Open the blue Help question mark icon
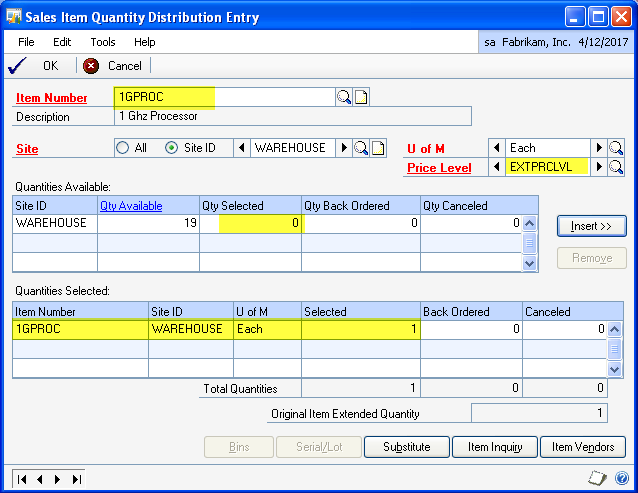This screenshot has width=638, height=493. pyautogui.click(x=622, y=478)
